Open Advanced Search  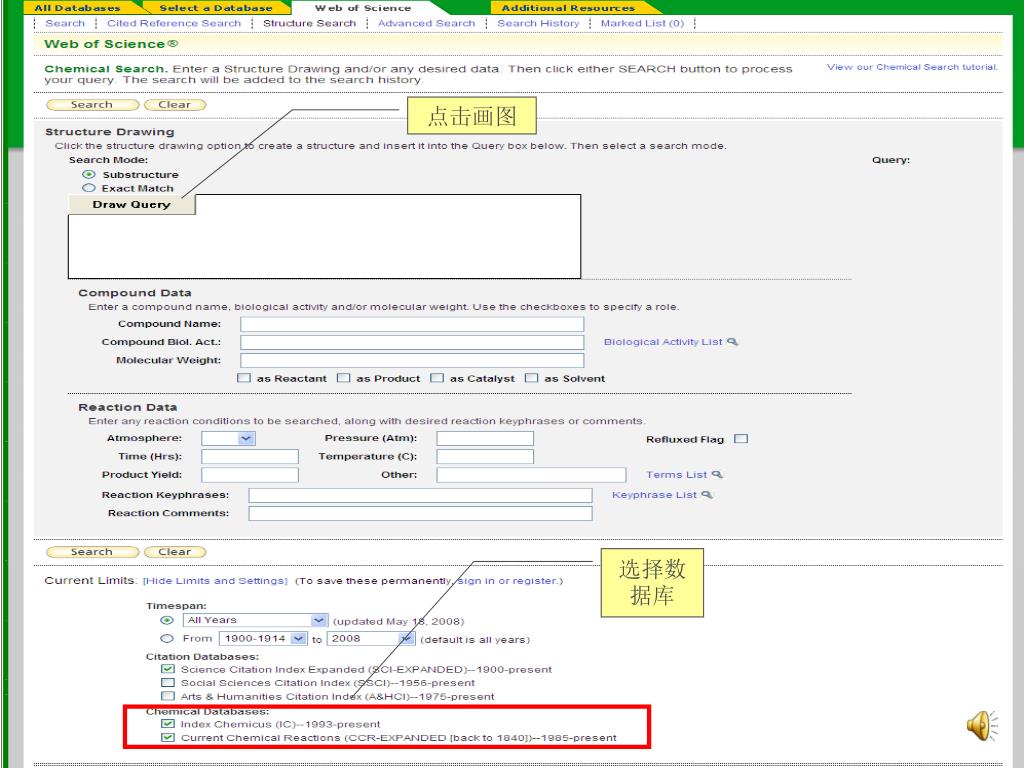point(426,24)
